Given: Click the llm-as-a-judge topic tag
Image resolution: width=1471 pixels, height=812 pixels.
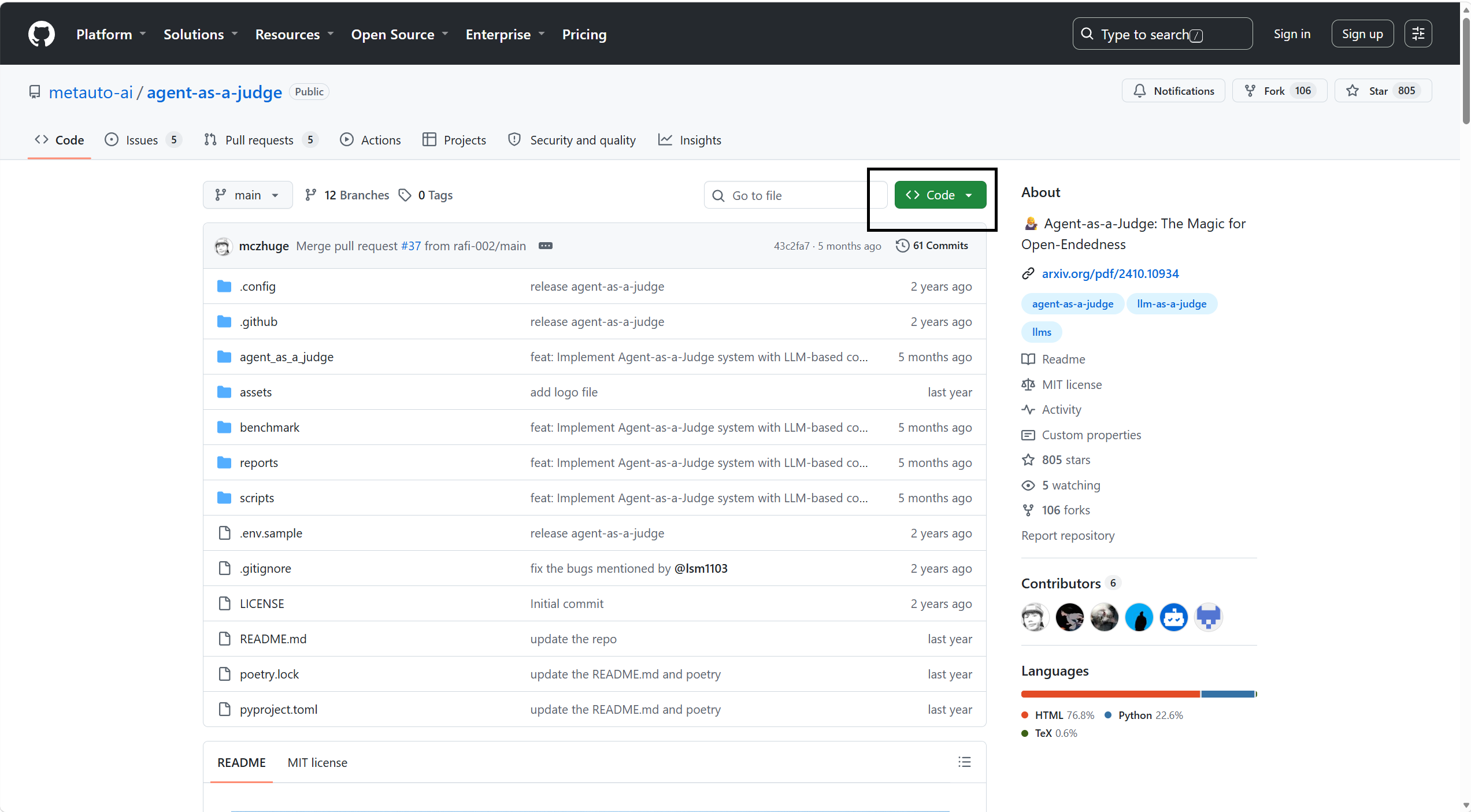Looking at the screenshot, I should click(1172, 304).
